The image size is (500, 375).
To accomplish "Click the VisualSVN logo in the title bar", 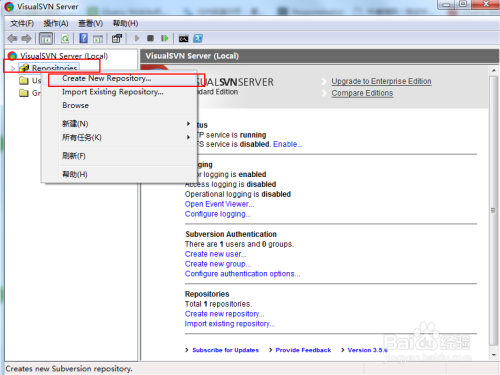I will click(9, 6).
